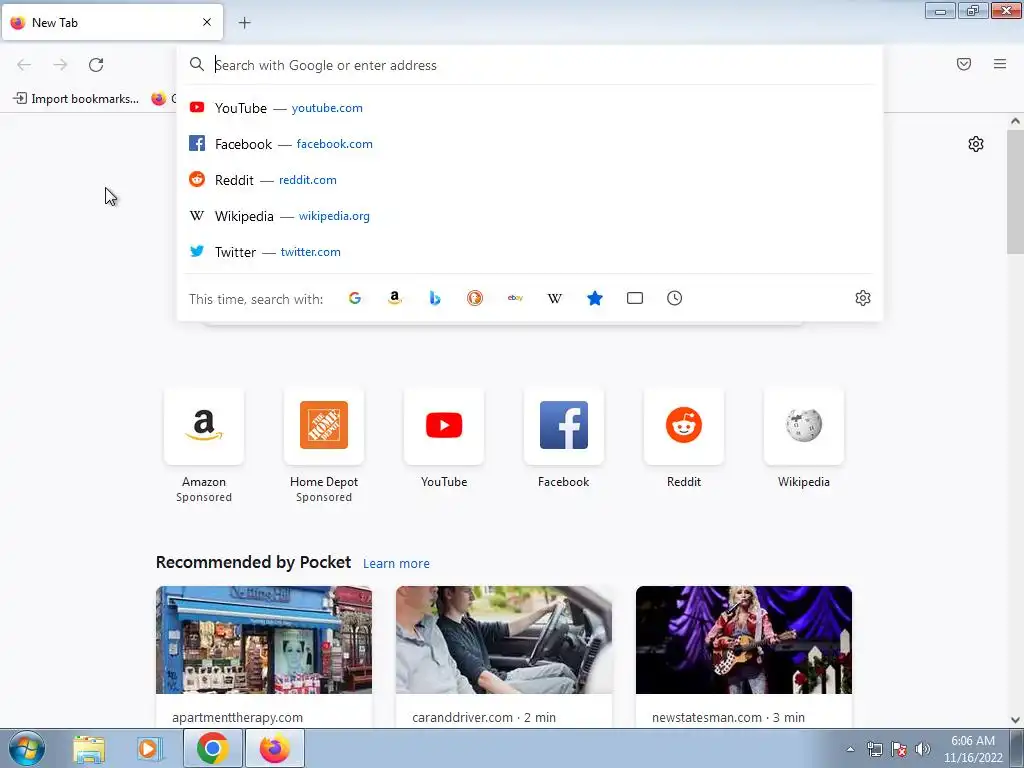Image resolution: width=1024 pixels, height=768 pixels.
Task: Open Action Center flag tray icon
Action: click(899, 749)
